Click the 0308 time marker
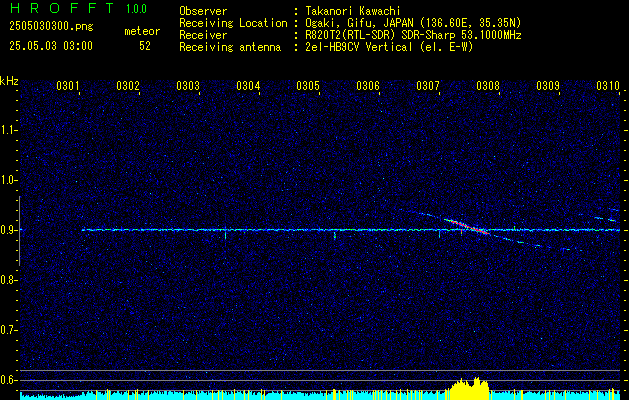The image size is (629, 400). 488,86
